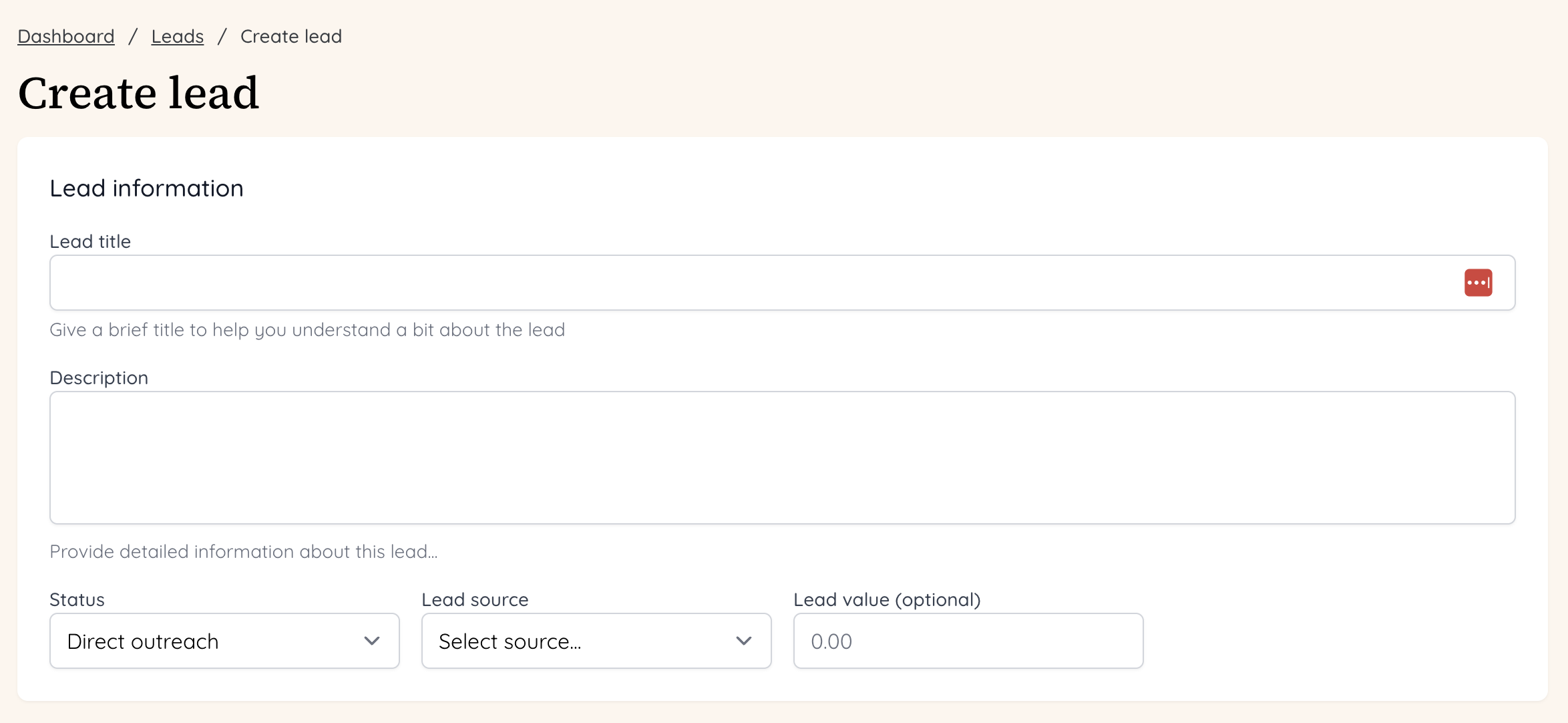Click the 'Lead title' field label
1568x723 pixels.
pyautogui.click(x=90, y=241)
